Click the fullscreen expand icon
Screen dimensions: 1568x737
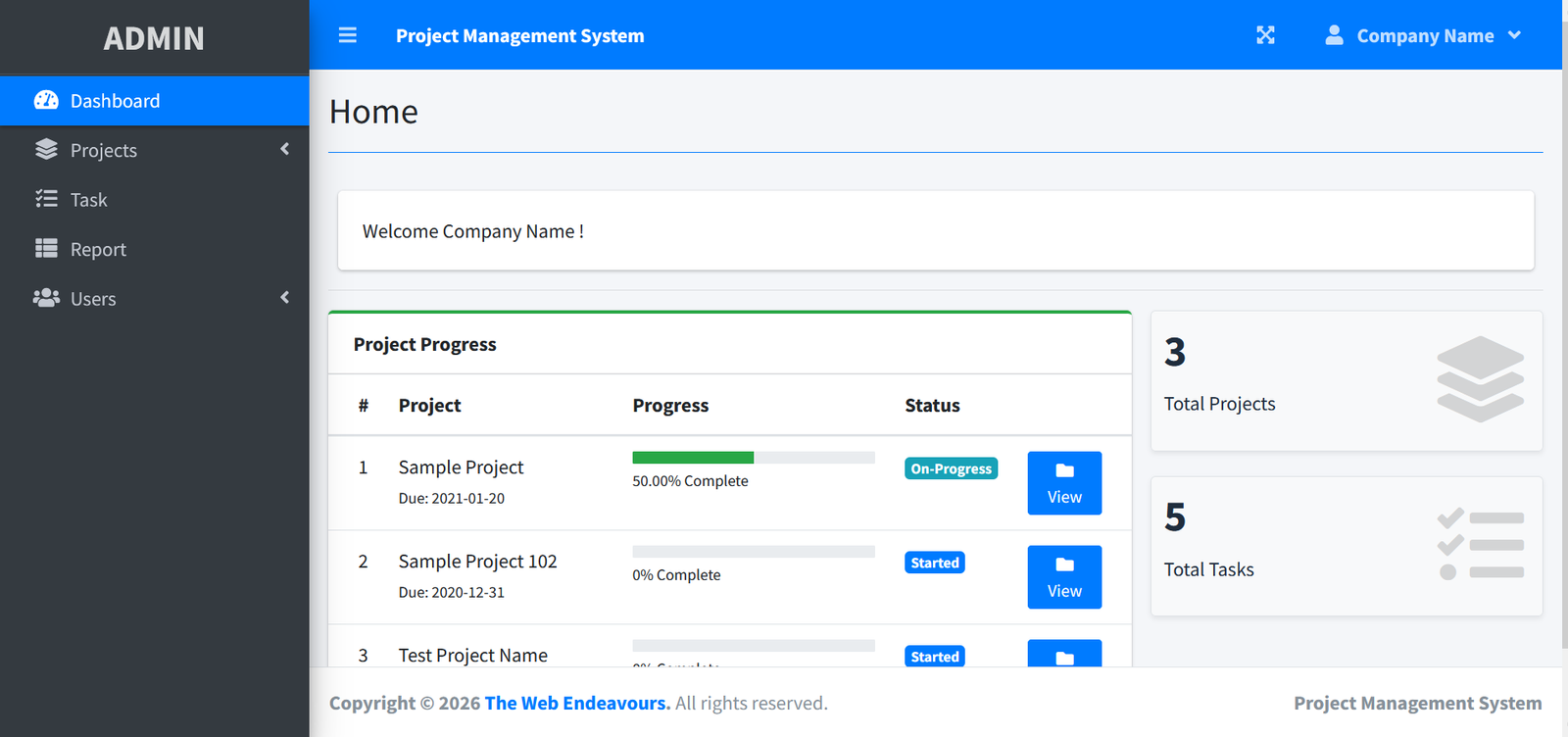(1265, 35)
